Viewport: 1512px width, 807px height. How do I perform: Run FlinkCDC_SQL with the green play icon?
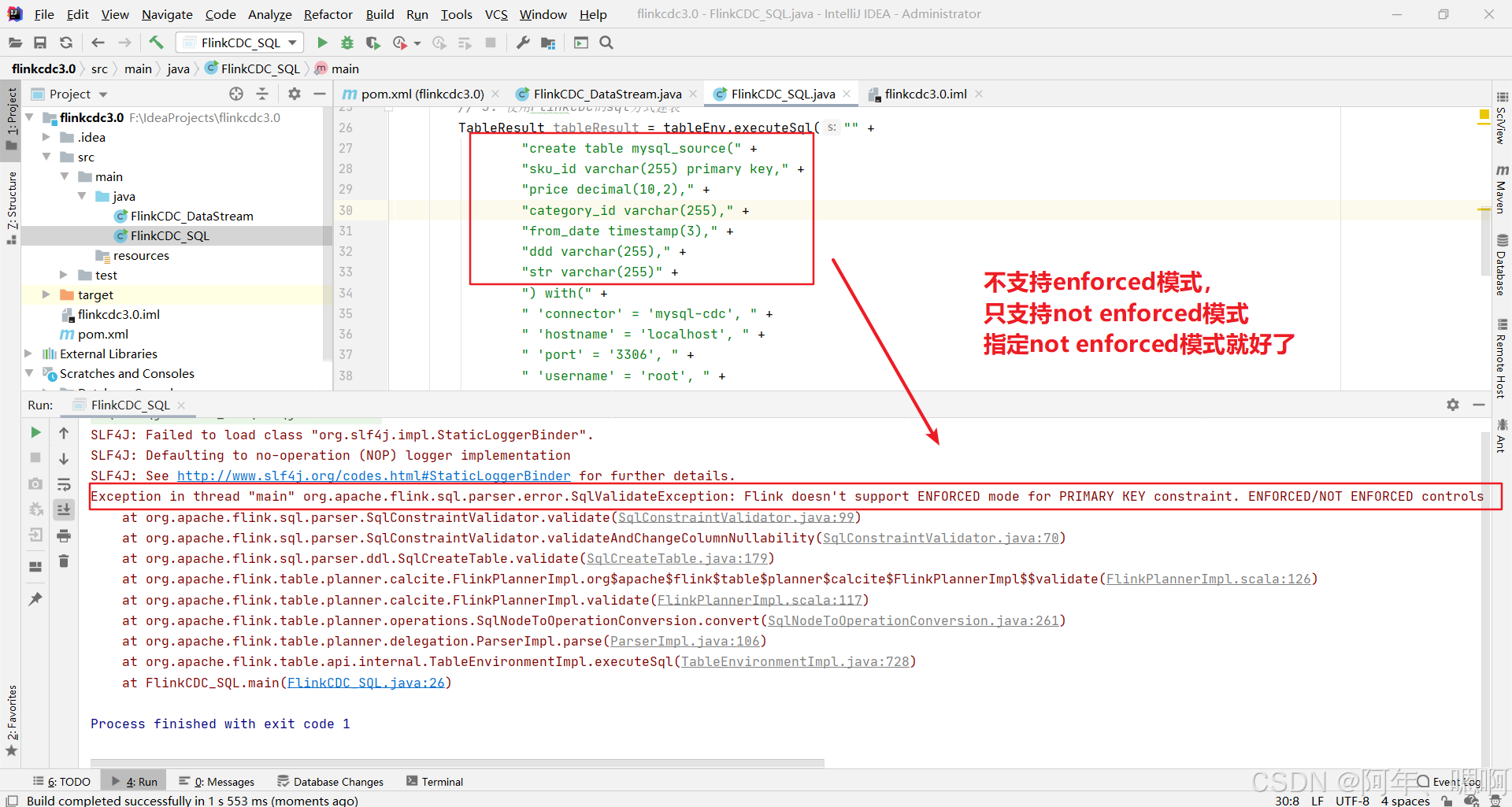(322, 43)
